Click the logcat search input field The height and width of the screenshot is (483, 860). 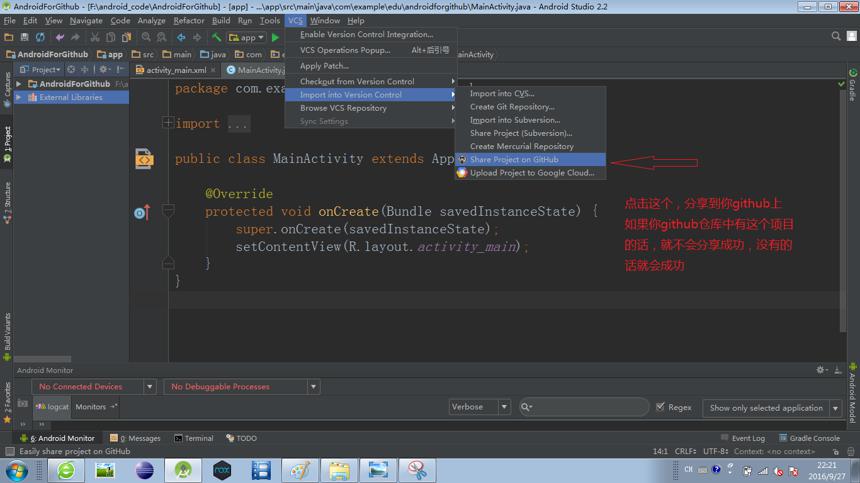(x=584, y=407)
